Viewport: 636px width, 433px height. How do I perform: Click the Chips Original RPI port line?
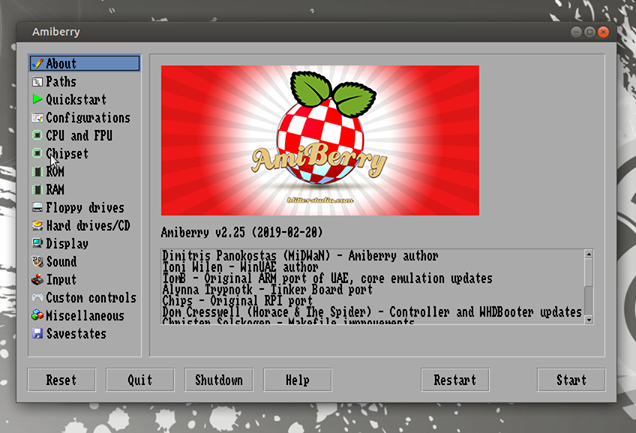point(237,301)
